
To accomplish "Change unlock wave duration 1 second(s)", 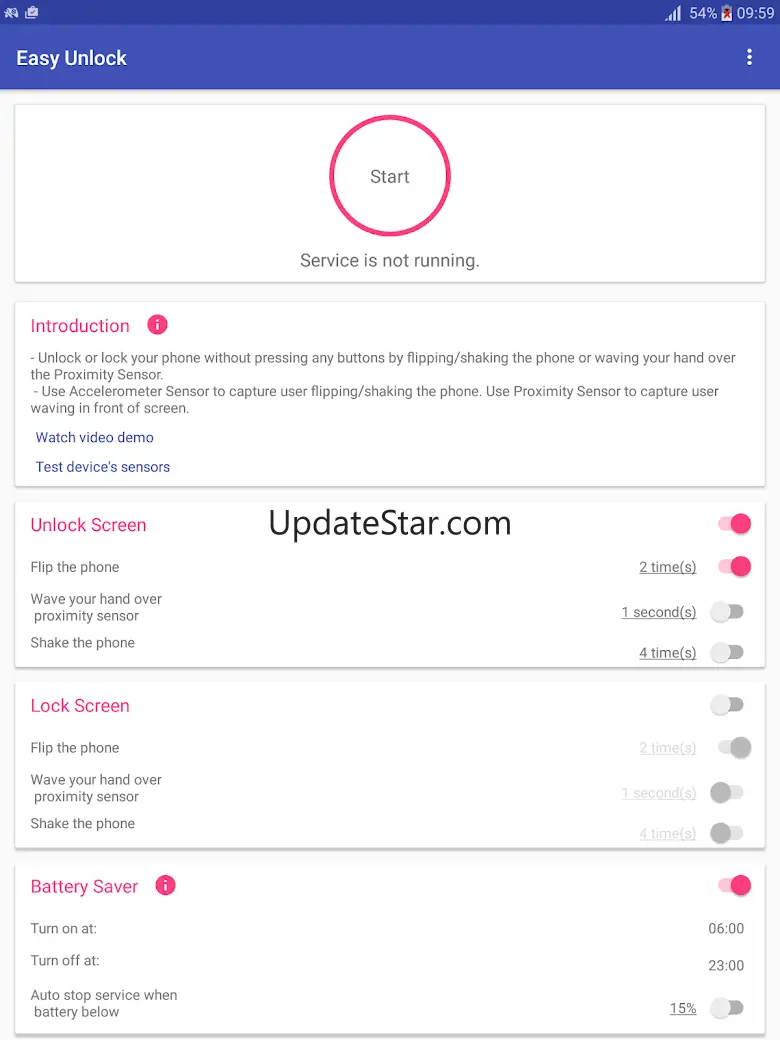I will pos(658,612).
